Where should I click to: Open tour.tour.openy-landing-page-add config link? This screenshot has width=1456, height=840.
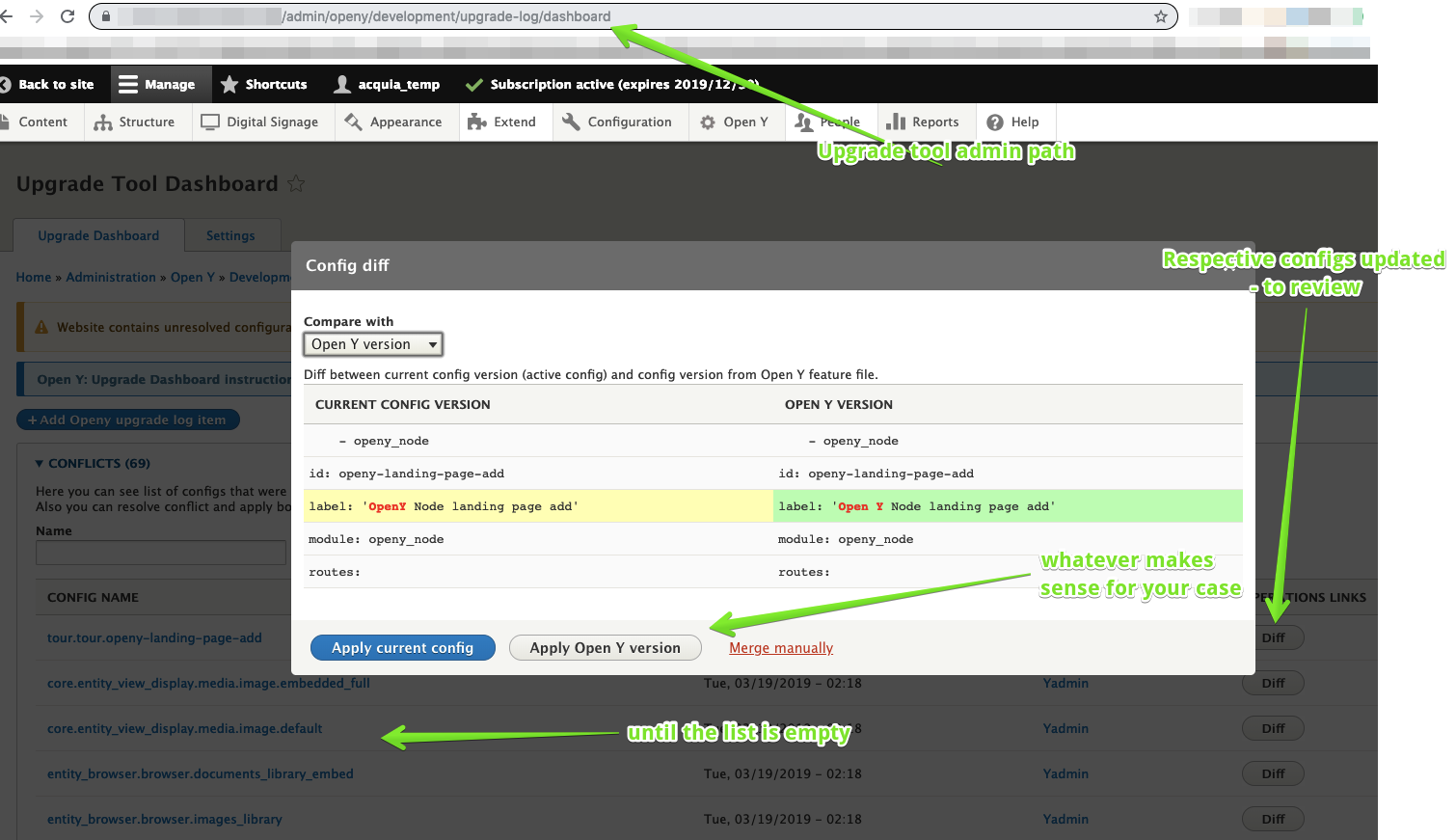154,637
